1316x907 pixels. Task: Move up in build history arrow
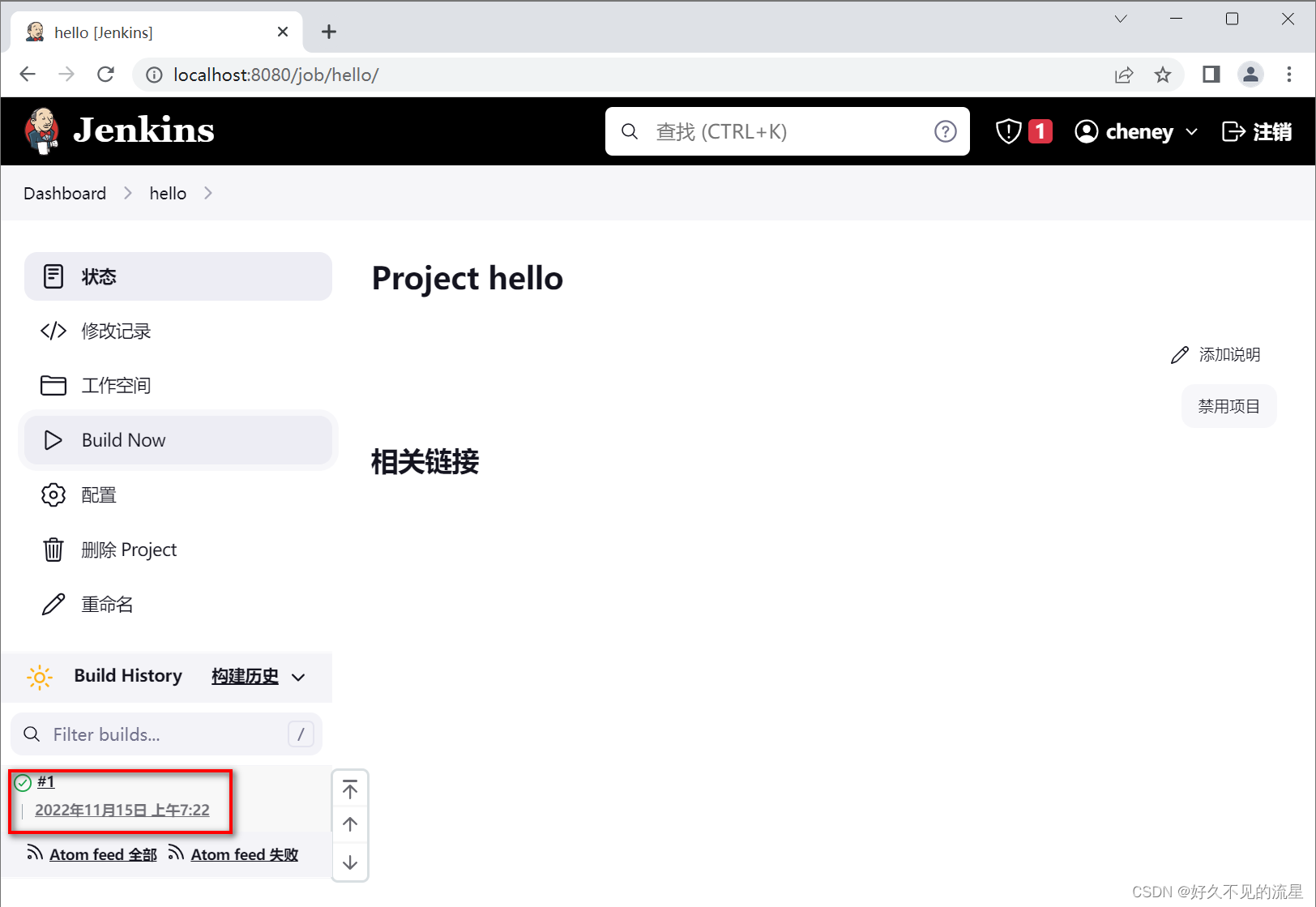350,824
